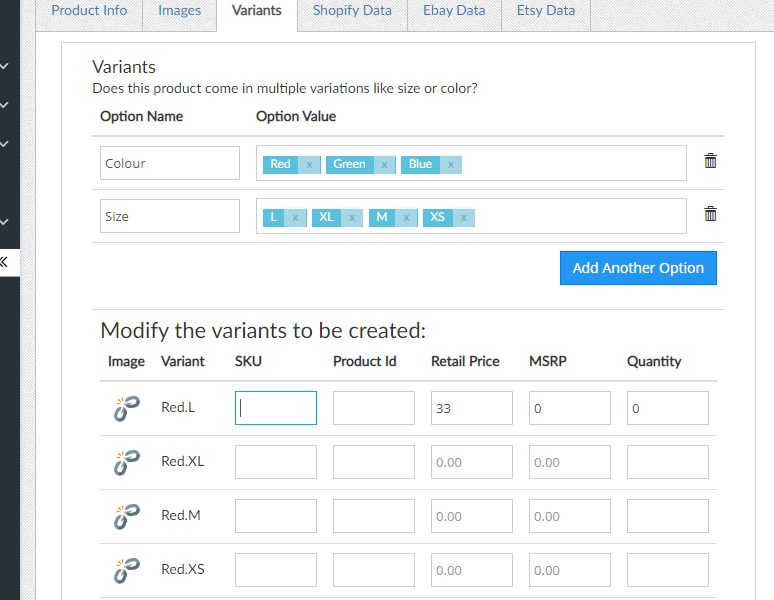Screen dimensions: 774x600
Task: Click the image link icon for Red.XS
Action: (126, 570)
